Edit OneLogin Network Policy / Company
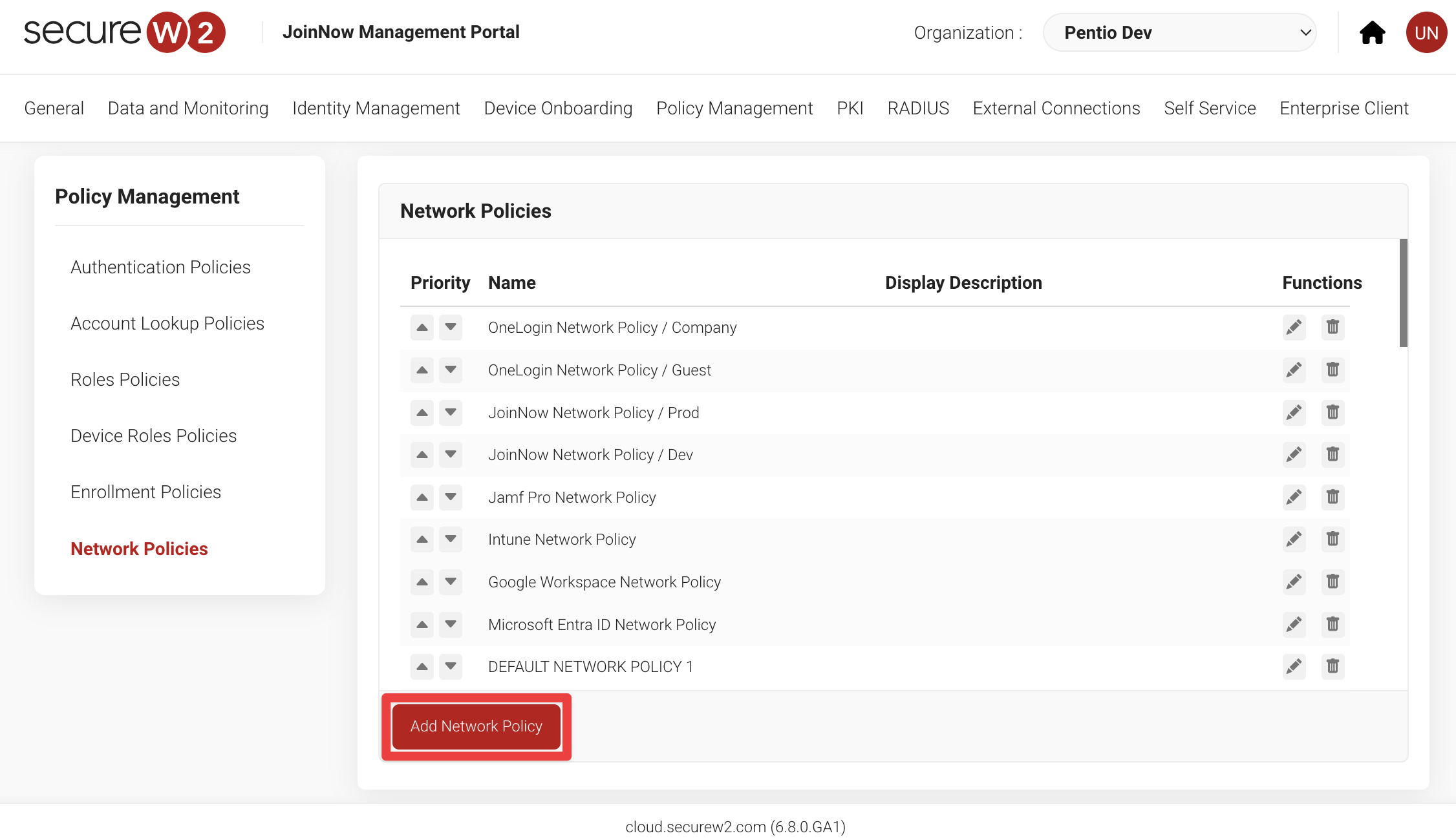1456x840 pixels. pyautogui.click(x=1294, y=328)
